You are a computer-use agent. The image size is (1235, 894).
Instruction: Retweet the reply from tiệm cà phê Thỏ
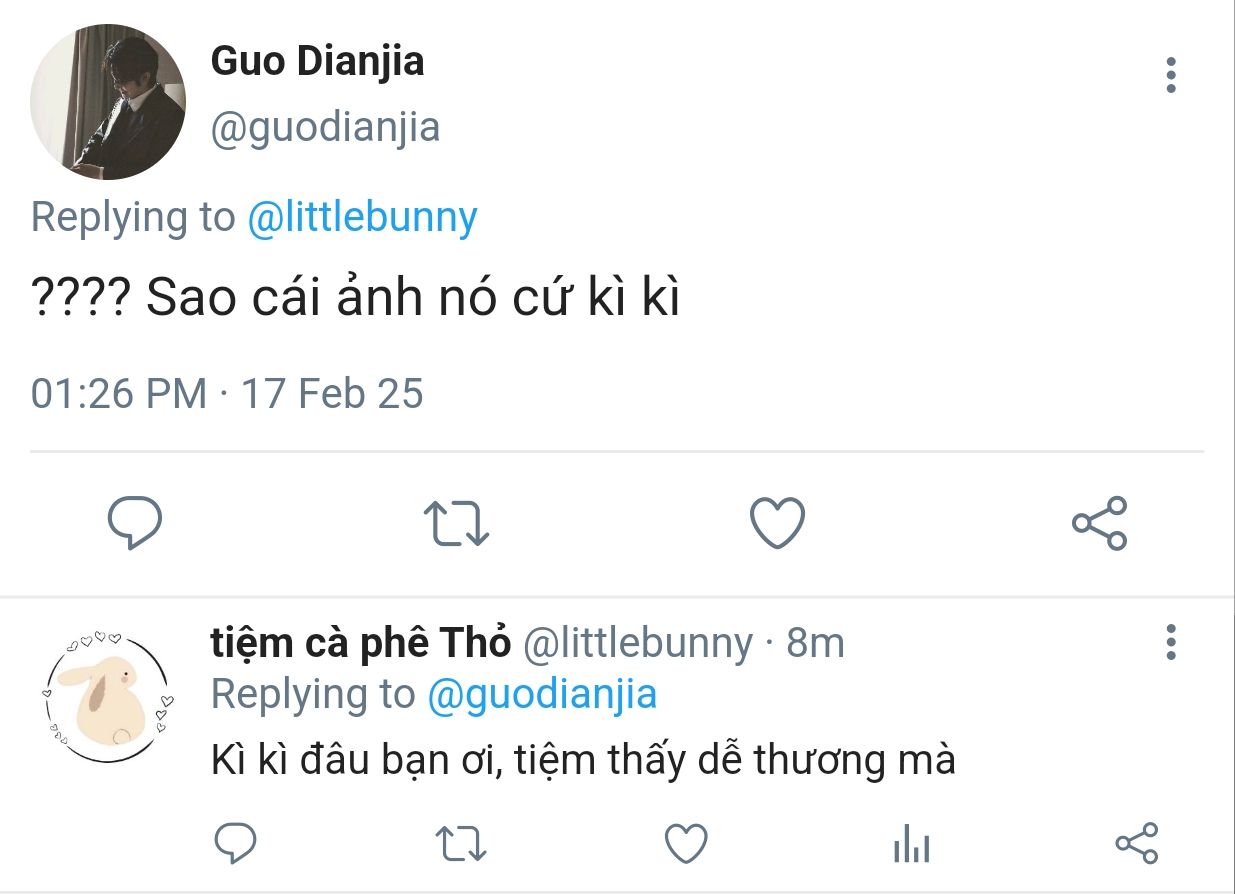pyautogui.click(x=463, y=844)
